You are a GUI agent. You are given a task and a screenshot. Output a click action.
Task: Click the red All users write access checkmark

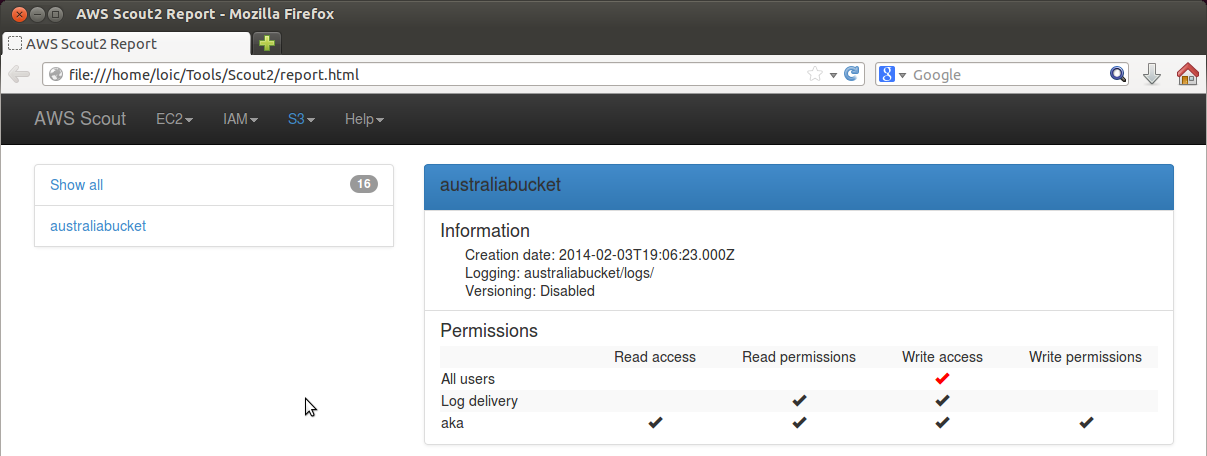(x=942, y=379)
